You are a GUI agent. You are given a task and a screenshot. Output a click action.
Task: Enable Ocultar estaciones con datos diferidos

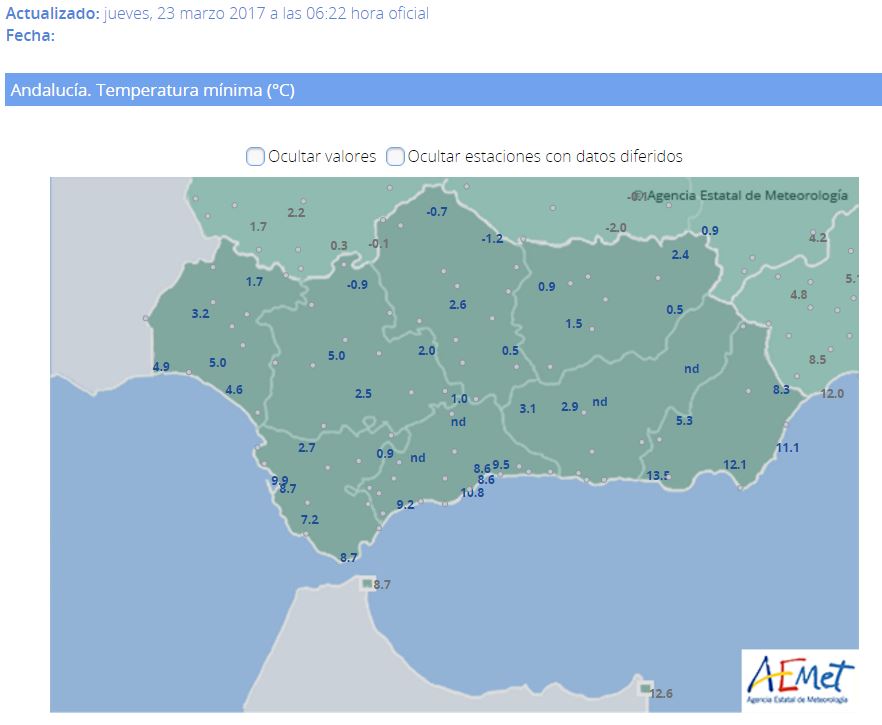pyautogui.click(x=396, y=156)
